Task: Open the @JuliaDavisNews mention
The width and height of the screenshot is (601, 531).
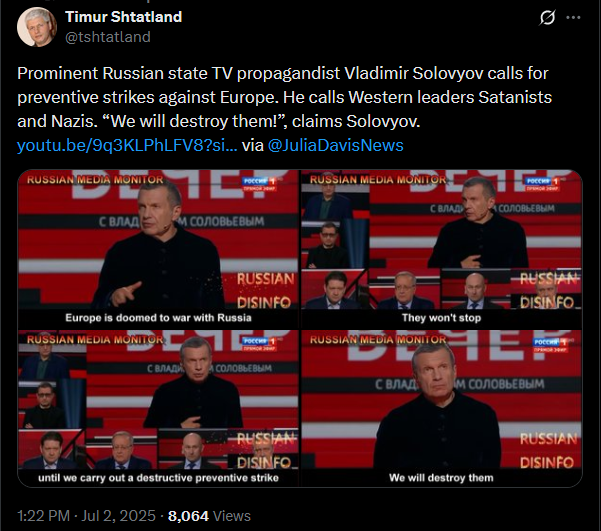Action: 335,146
